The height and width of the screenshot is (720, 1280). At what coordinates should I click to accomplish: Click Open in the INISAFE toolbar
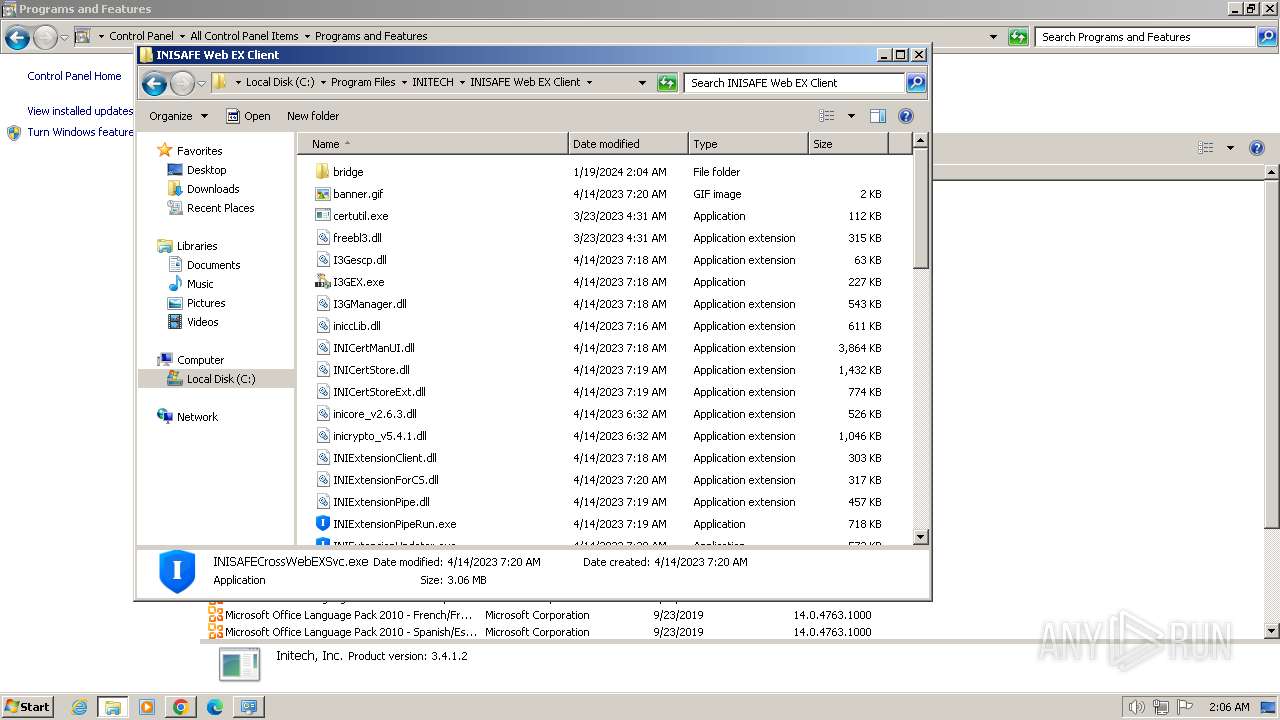(248, 116)
